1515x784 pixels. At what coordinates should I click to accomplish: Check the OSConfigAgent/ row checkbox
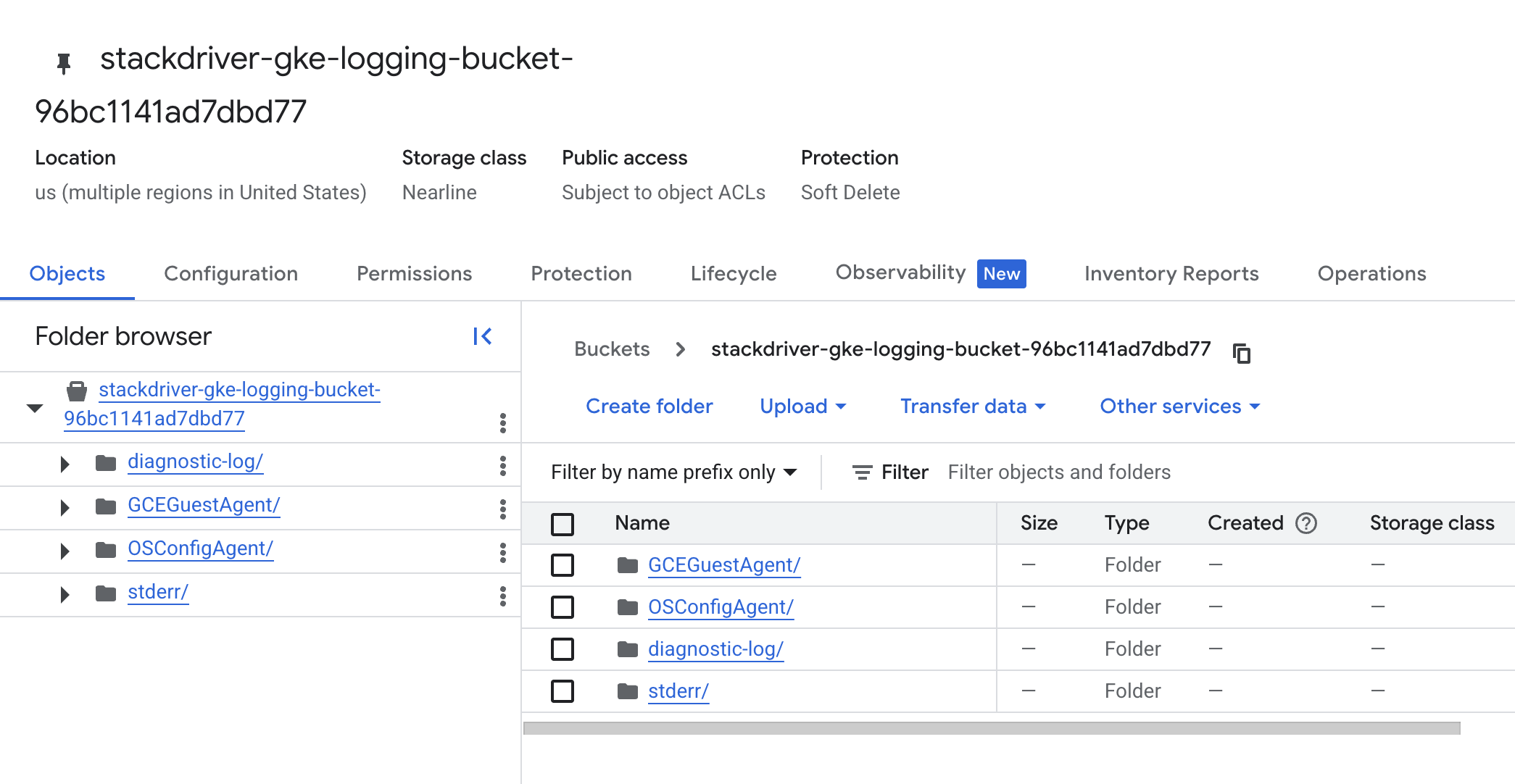pos(563,607)
